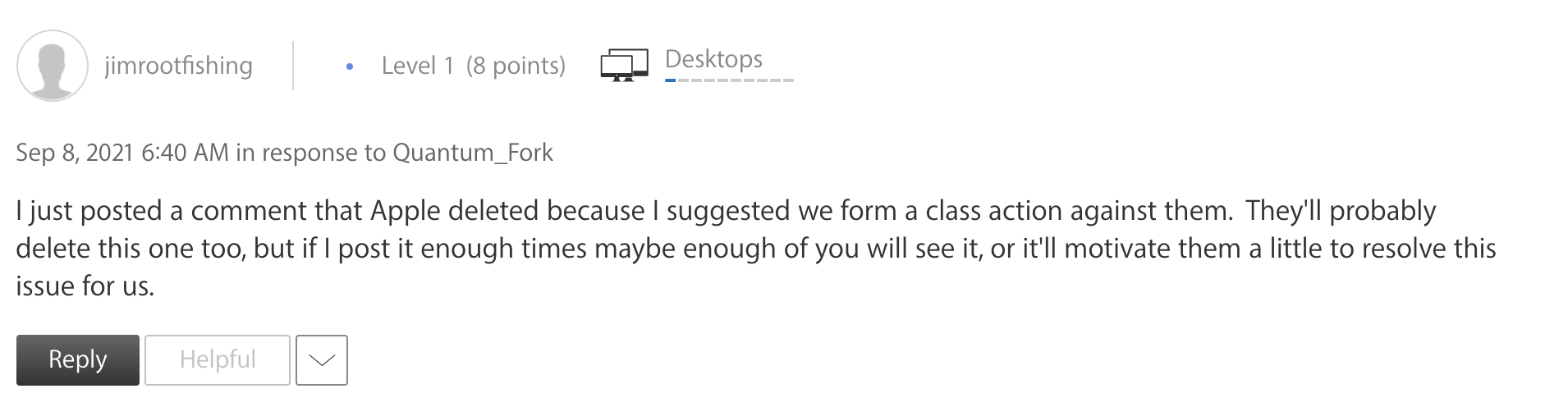Click the words 'in response to'
Viewport: 1568px width, 407px height.
(310, 153)
